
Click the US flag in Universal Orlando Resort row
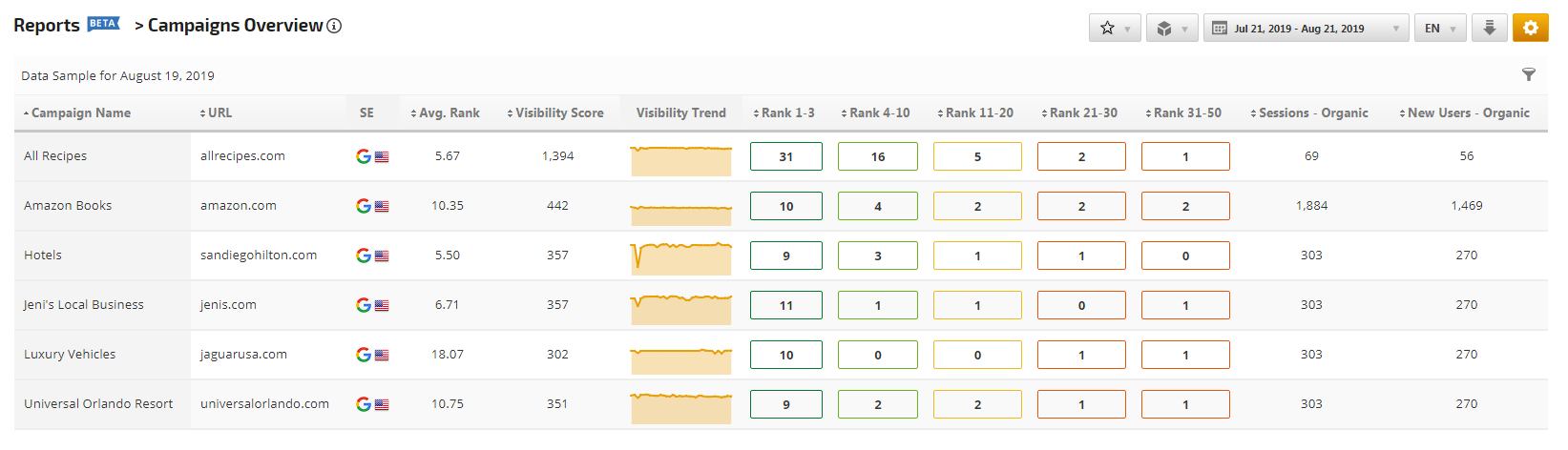[x=382, y=405]
